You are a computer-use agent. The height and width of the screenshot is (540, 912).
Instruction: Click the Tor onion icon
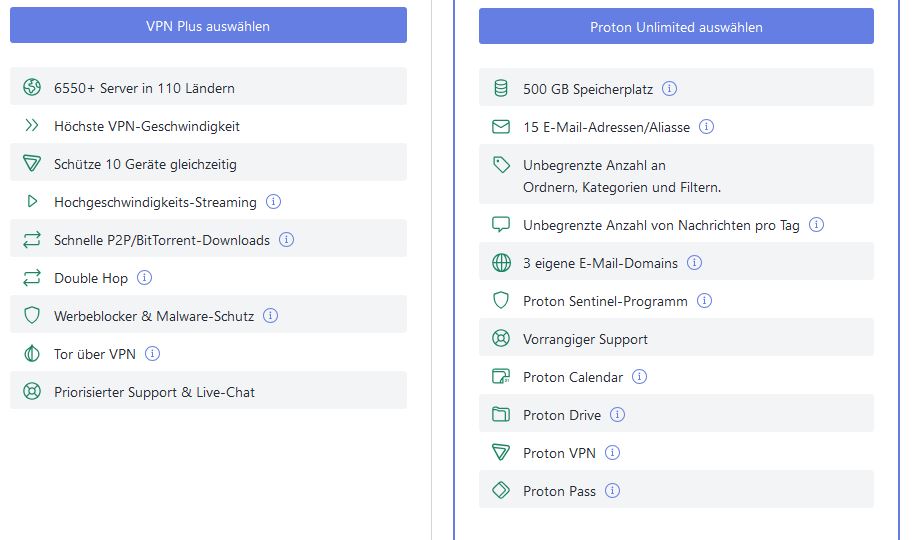(32, 354)
